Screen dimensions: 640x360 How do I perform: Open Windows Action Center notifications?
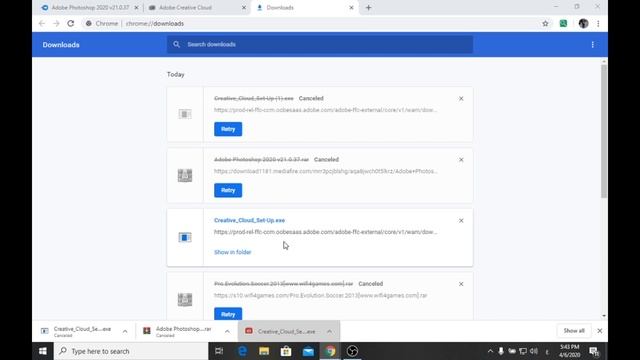point(594,351)
